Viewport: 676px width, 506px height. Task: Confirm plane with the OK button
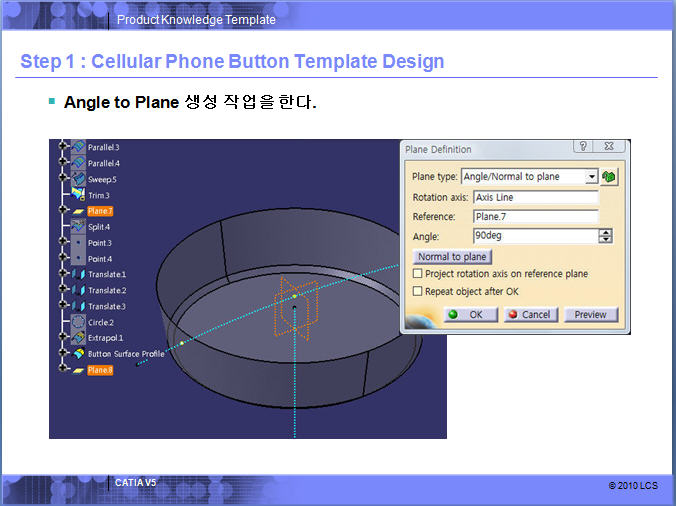coord(467,314)
